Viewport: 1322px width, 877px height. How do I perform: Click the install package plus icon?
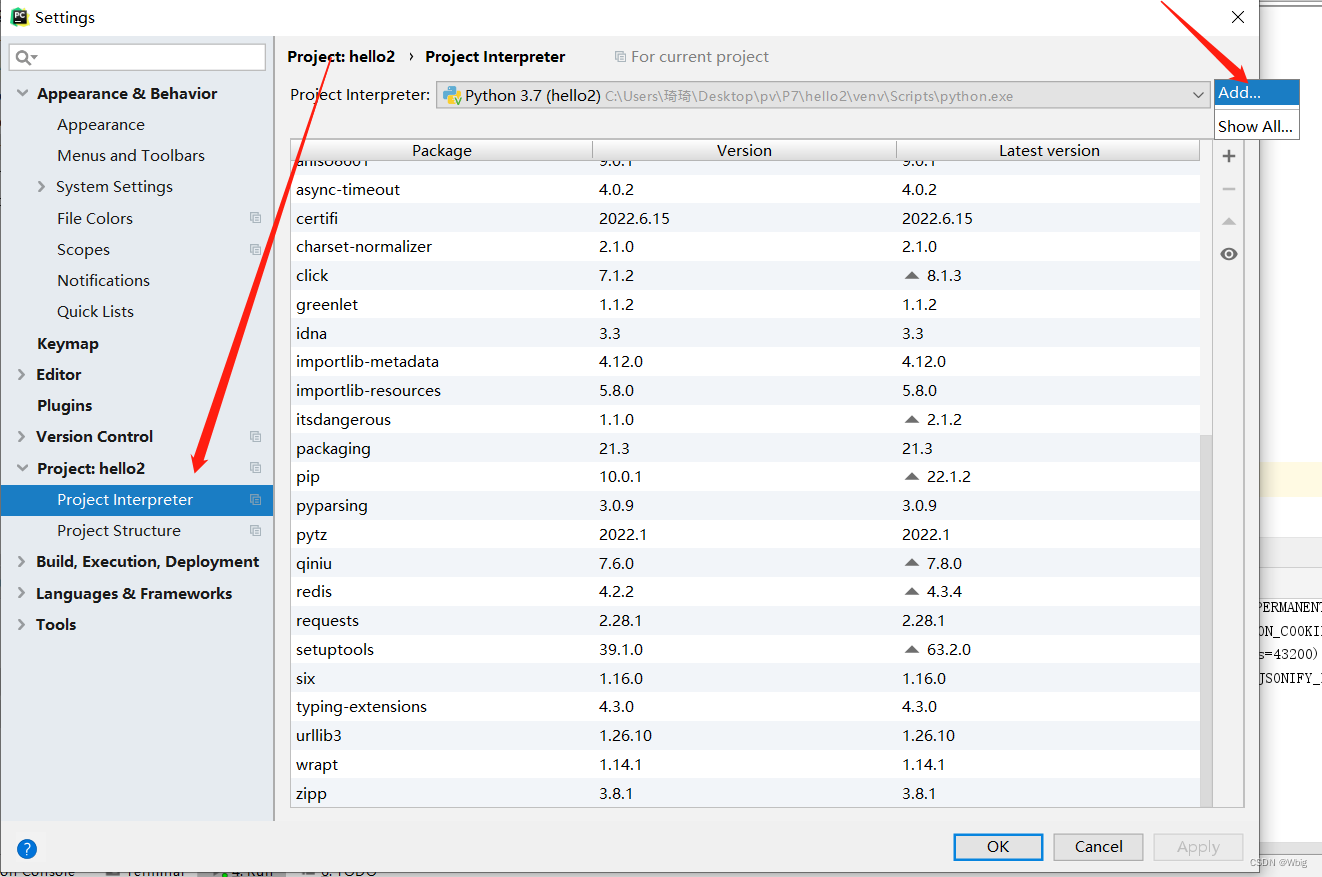[x=1229, y=157]
